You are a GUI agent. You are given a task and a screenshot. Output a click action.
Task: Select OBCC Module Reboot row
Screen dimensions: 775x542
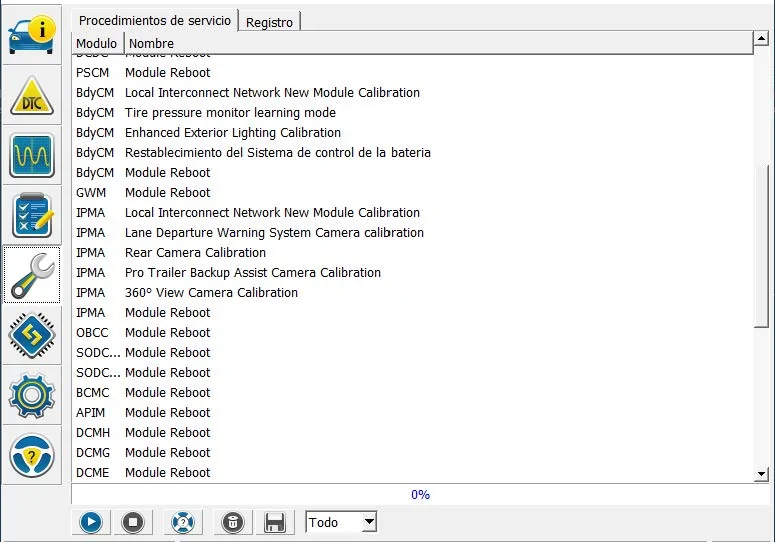tap(413, 333)
